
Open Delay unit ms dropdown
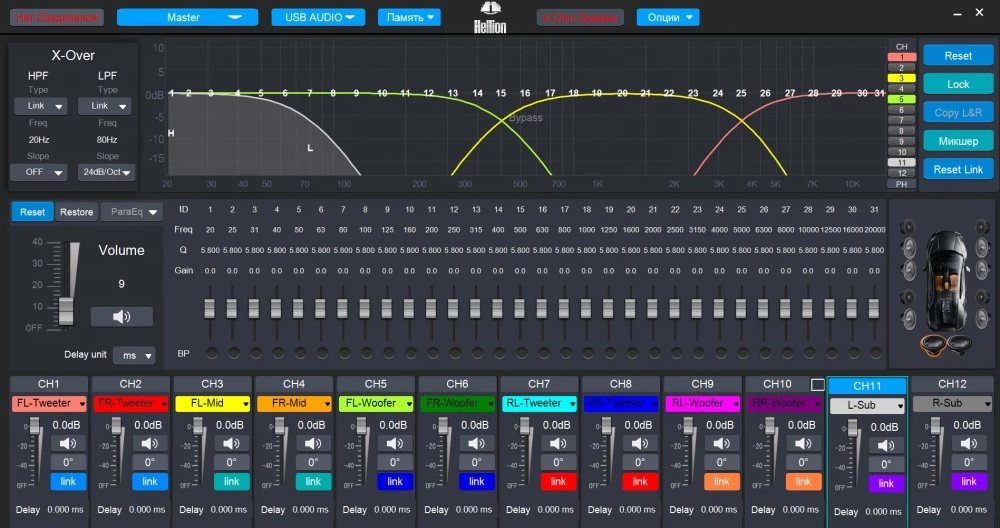[x=135, y=355]
